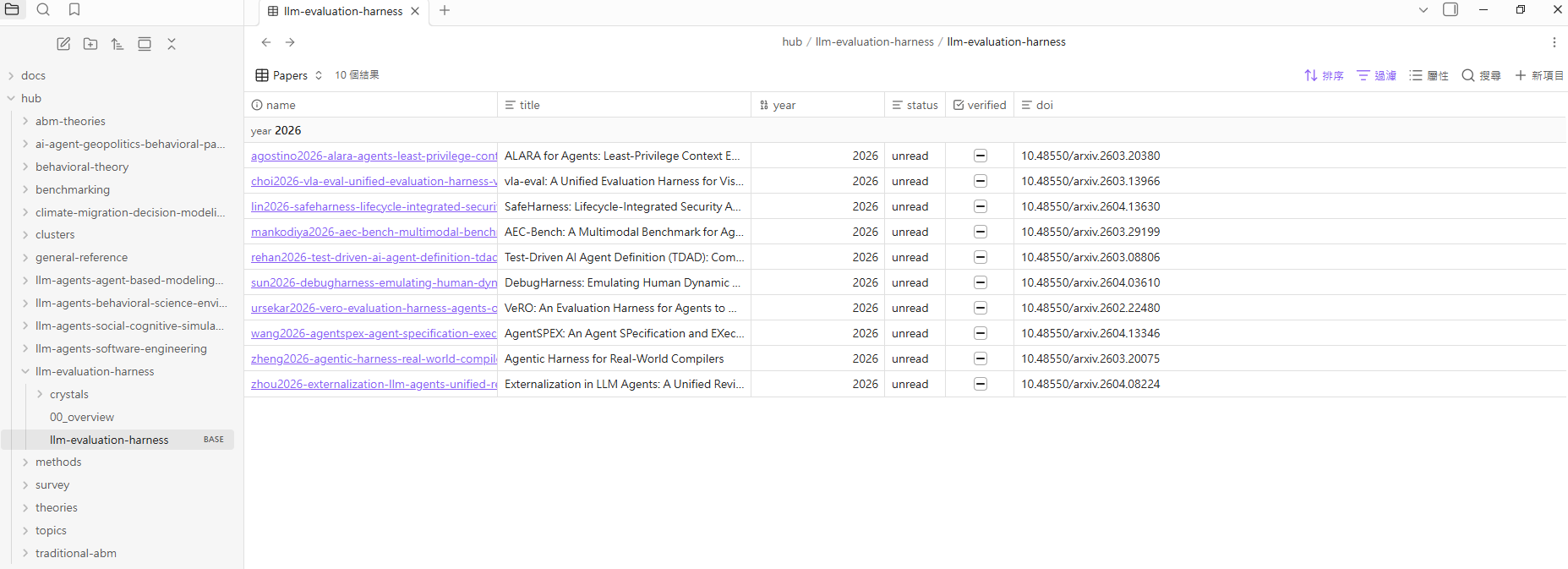Click the llm-evaluation-harness tab label
The height and width of the screenshot is (569, 1568).
[343, 11]
